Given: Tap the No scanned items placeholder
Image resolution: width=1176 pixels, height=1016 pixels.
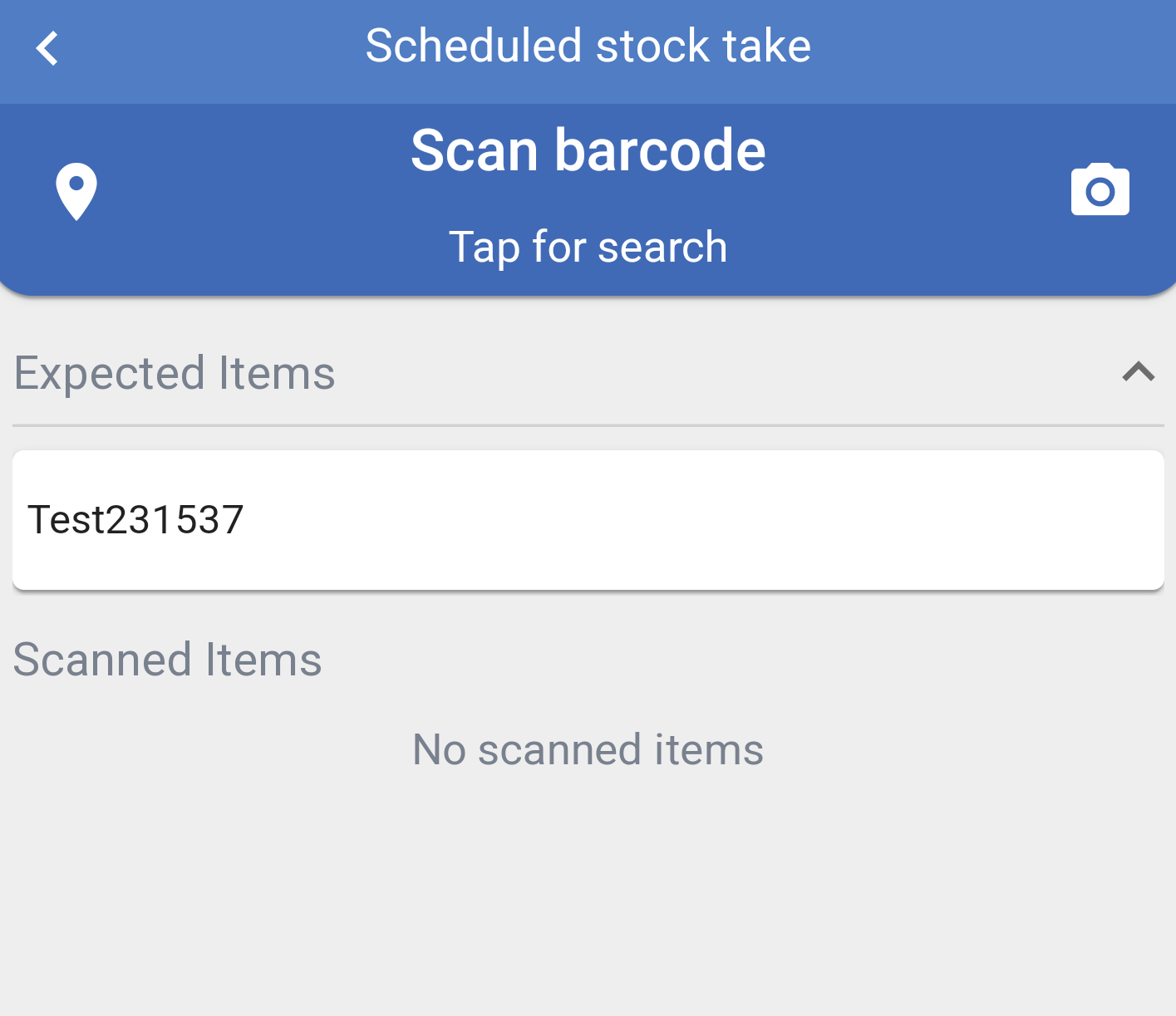Looking at the screenshot, I should [x=588, y=749].
